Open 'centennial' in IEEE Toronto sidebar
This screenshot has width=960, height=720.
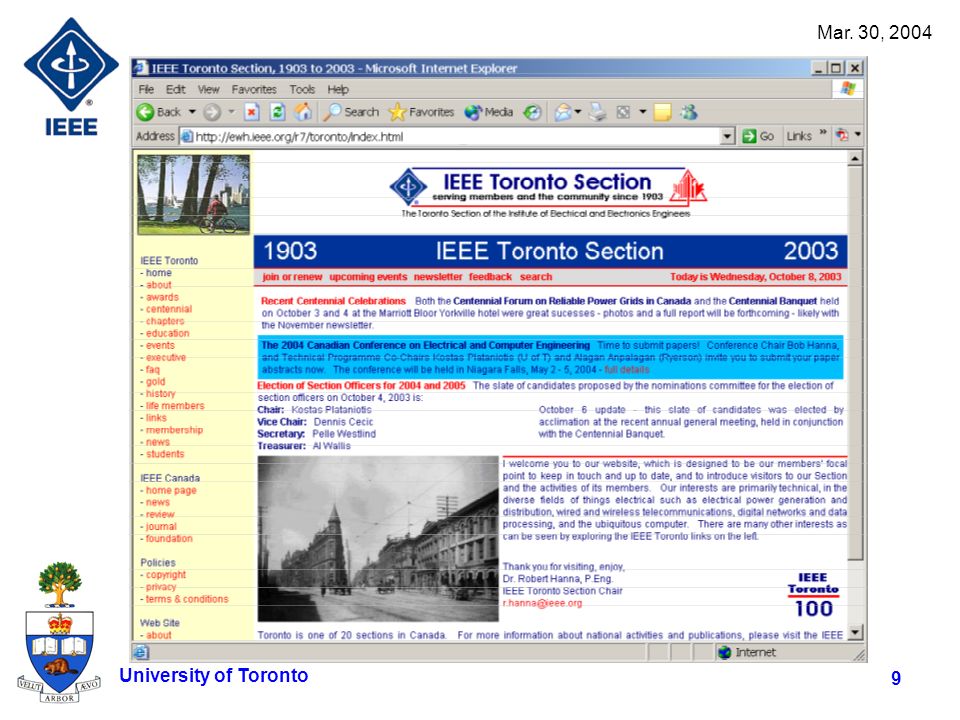pos(168,309)
